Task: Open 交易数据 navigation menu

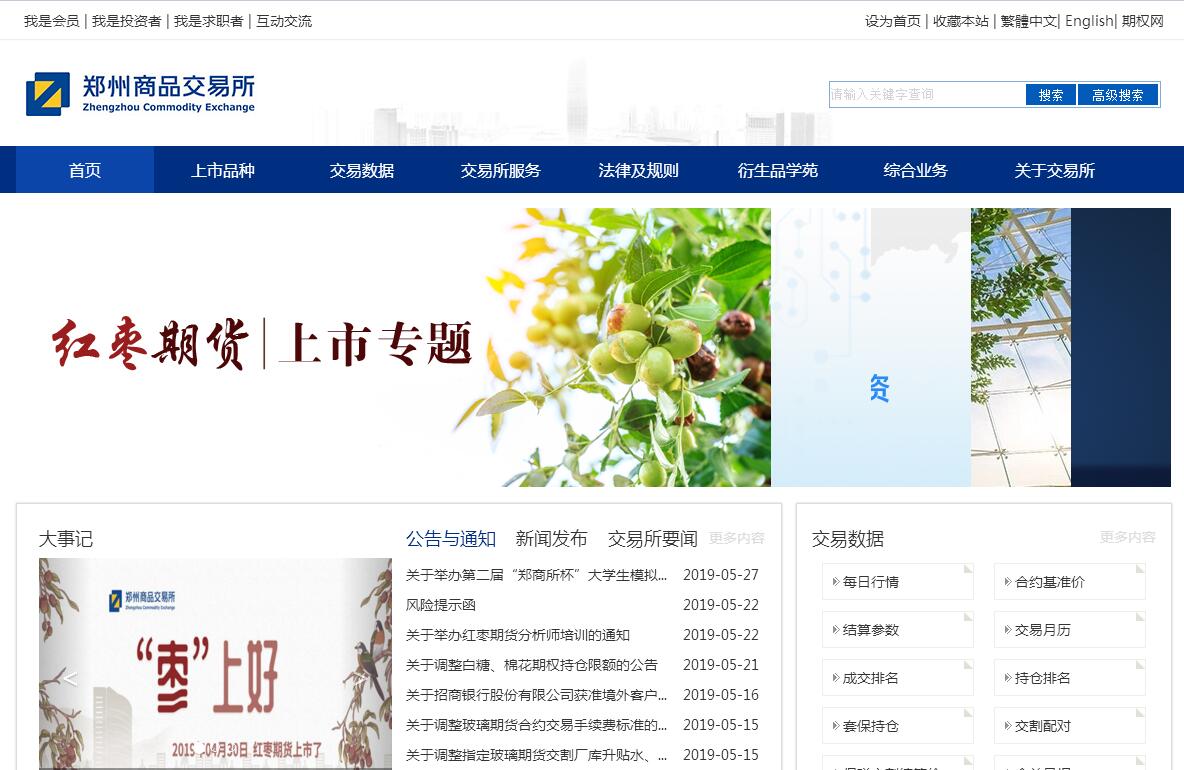Action: click(362, 170)
